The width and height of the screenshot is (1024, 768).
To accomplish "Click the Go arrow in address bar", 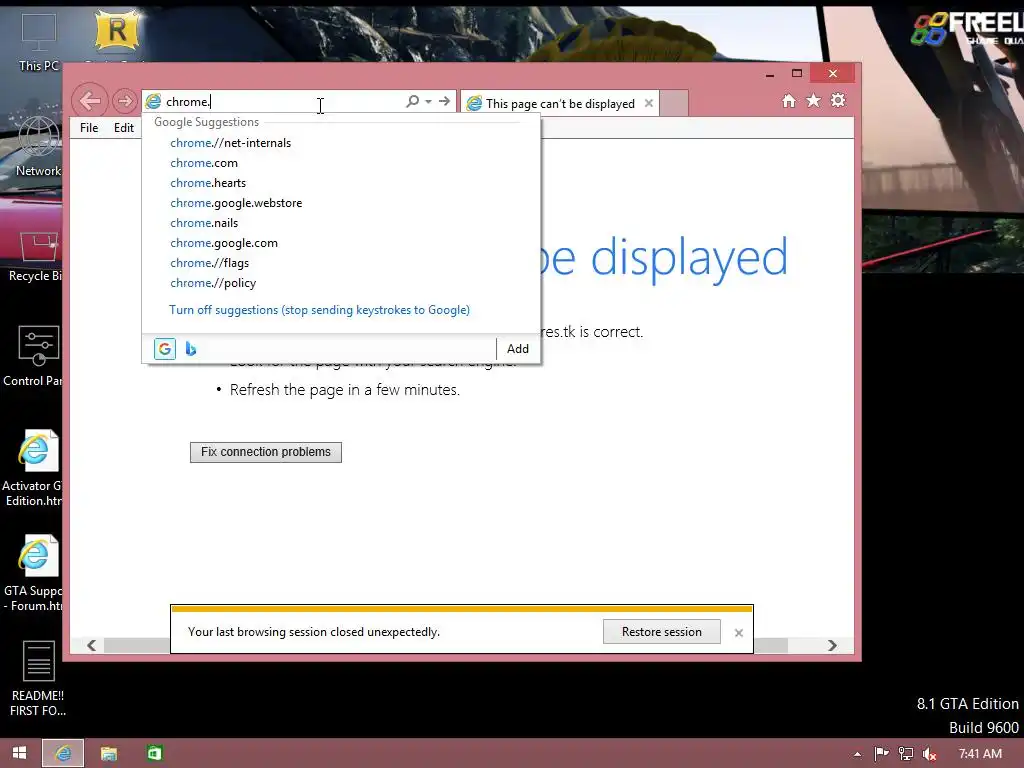I will pos(444,101).
